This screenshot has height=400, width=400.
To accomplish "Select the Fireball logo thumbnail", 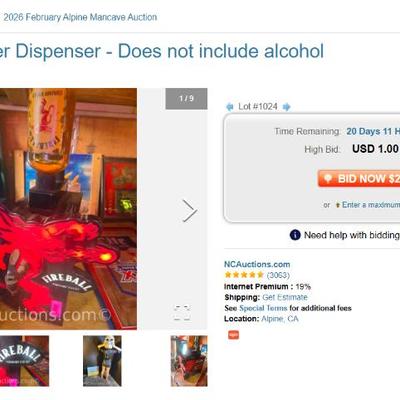I will click(24, 361).
